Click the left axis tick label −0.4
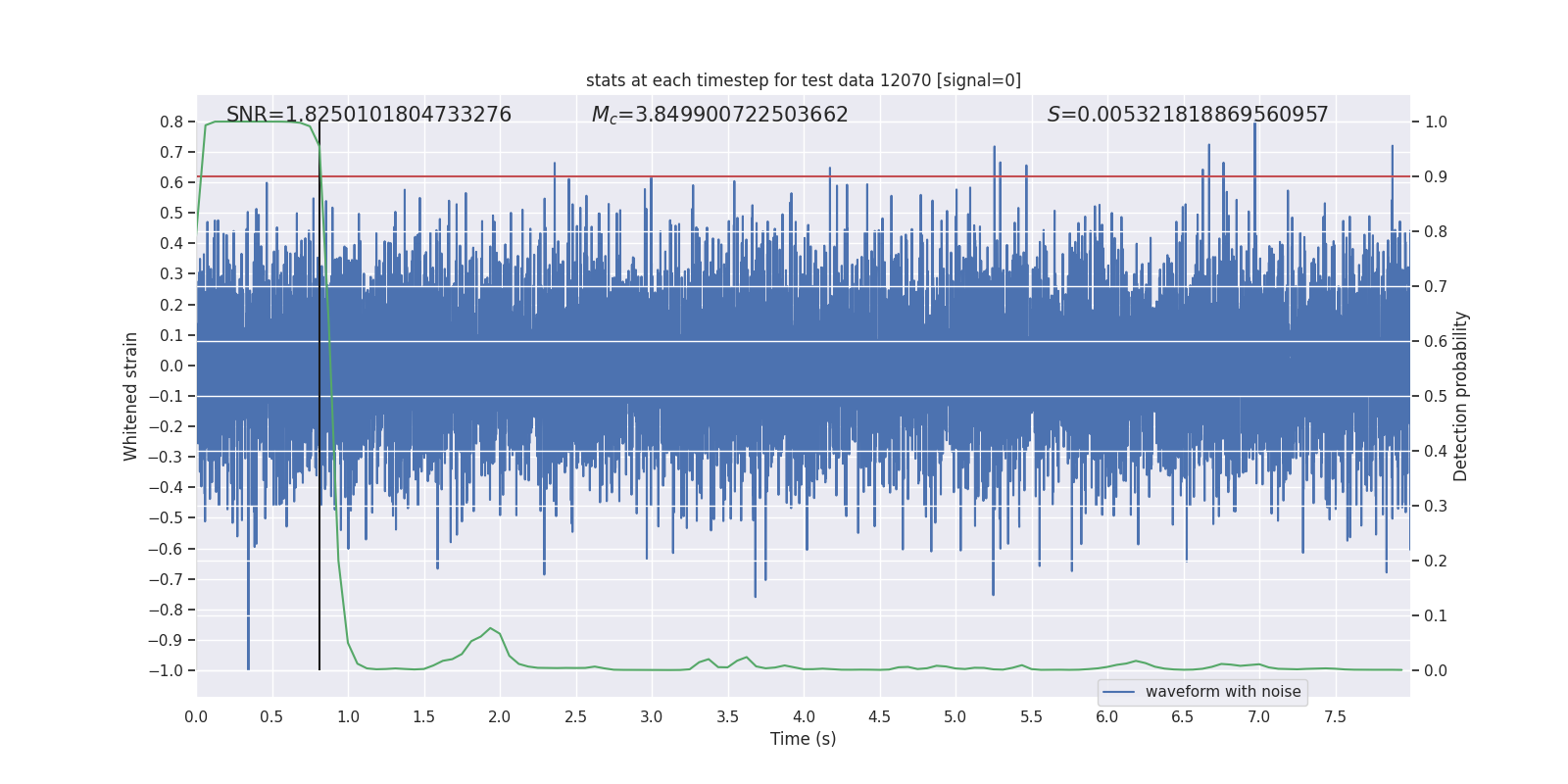This screenshot has width=1568, height=784. 166,487
